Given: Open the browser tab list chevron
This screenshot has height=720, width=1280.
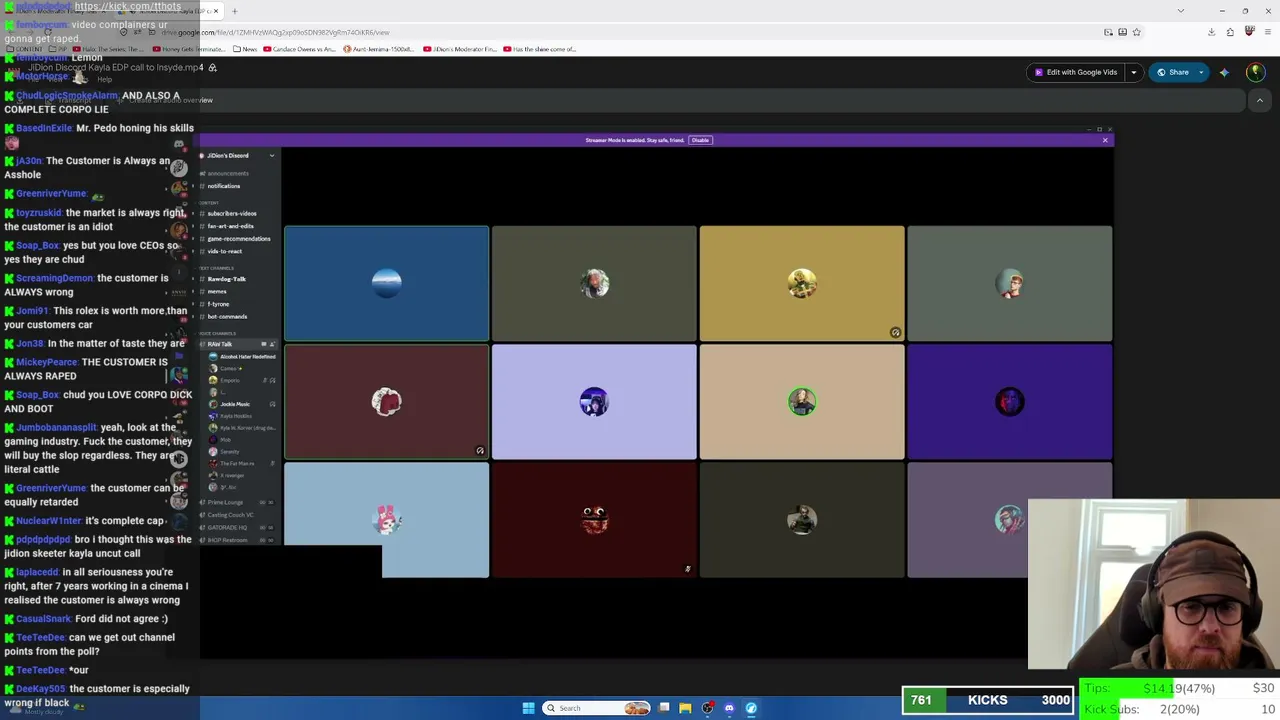Looking at the screenshot, I should coord(1181,11).
